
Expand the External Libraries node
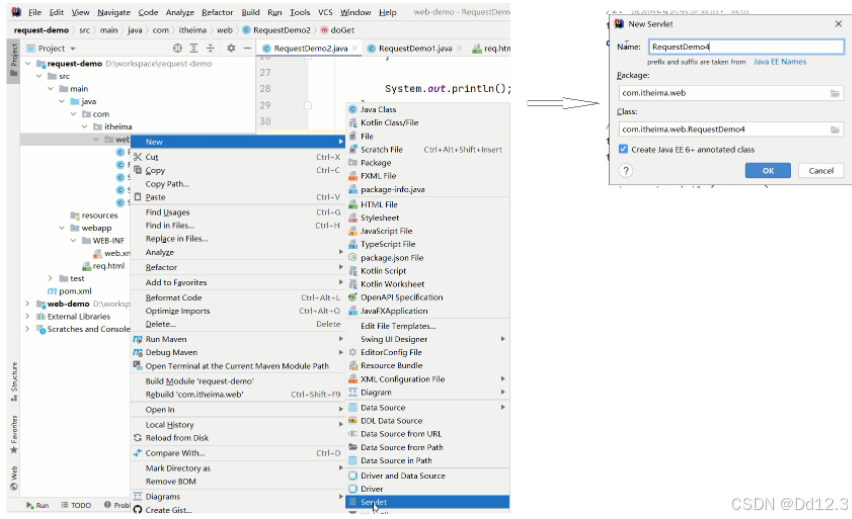coord(28,316)
